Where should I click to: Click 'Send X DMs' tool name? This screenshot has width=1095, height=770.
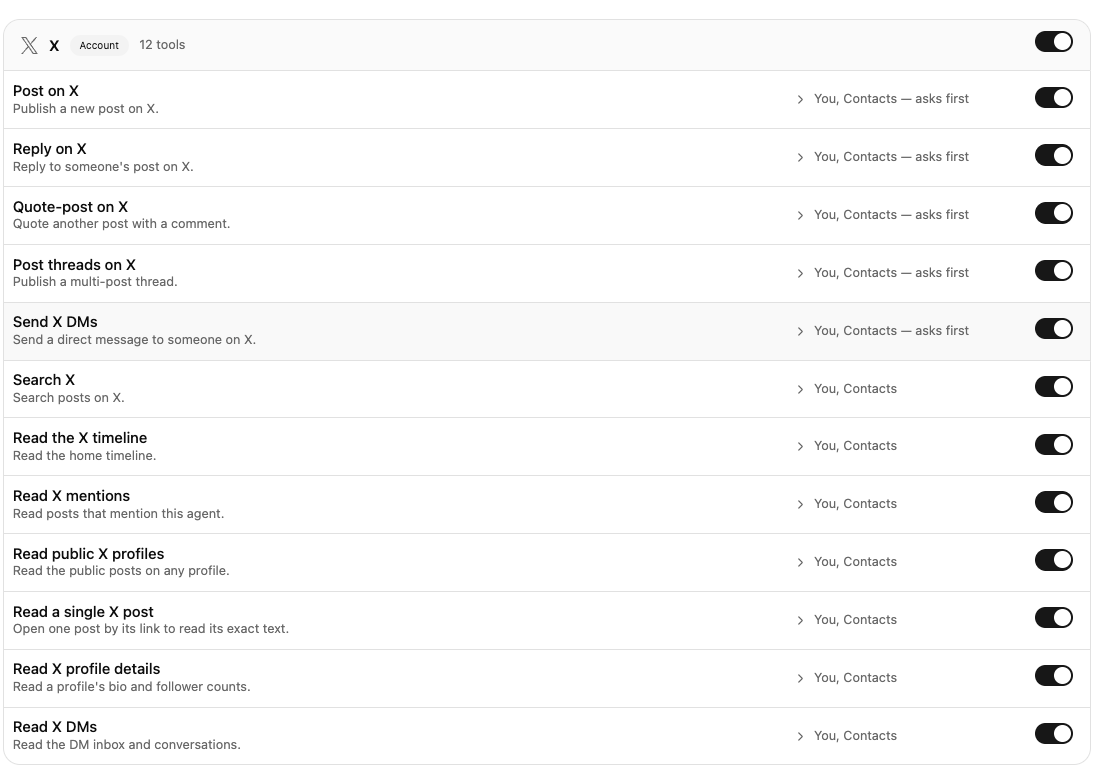(x=55, y=322)
